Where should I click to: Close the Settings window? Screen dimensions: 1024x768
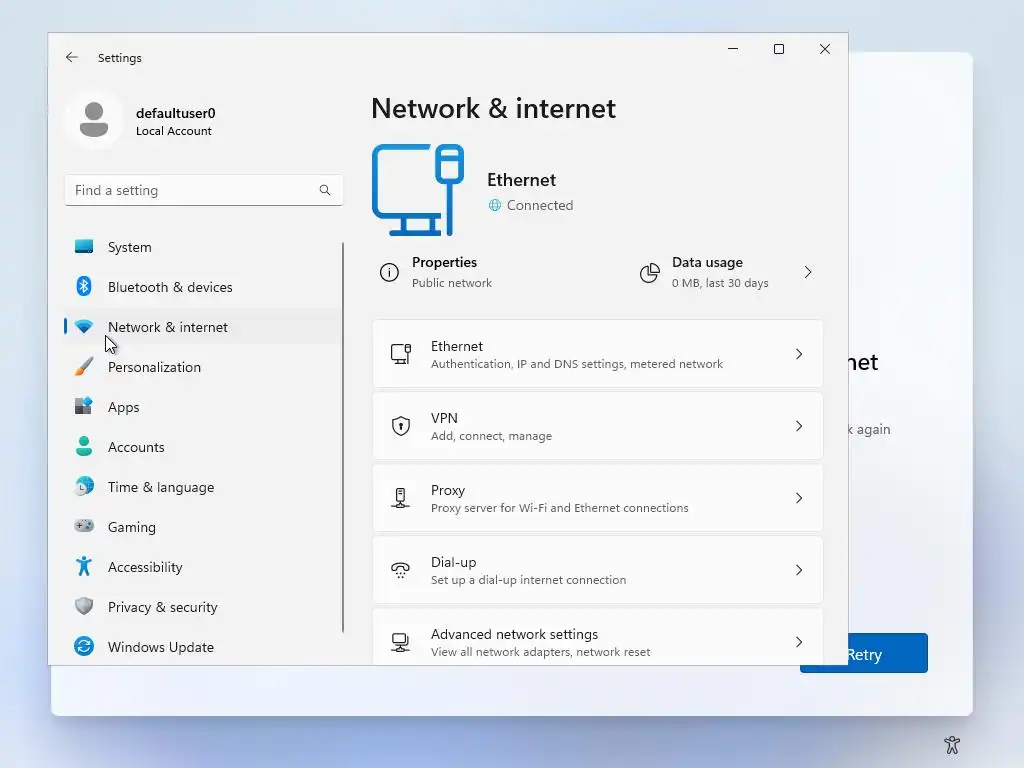point(825,49)
